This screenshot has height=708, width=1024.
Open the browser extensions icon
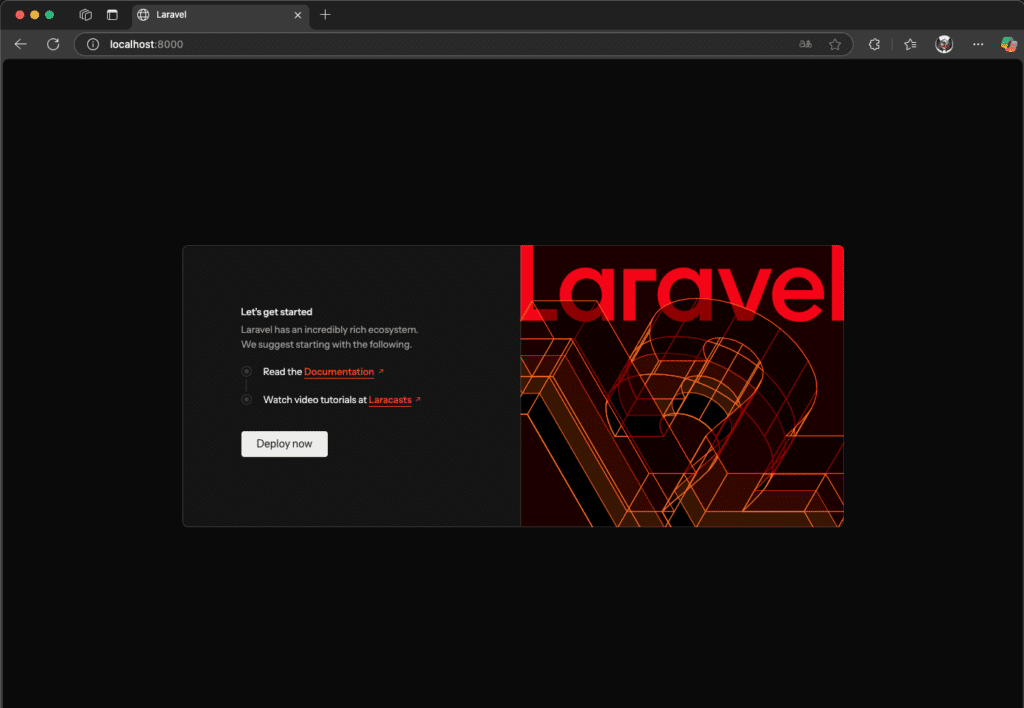click(874, 44)
